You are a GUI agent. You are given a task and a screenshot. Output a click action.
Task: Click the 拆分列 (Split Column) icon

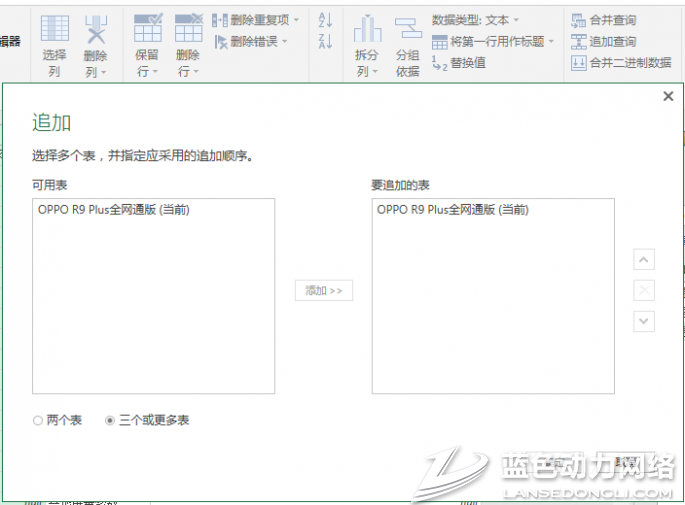point(367,31)
